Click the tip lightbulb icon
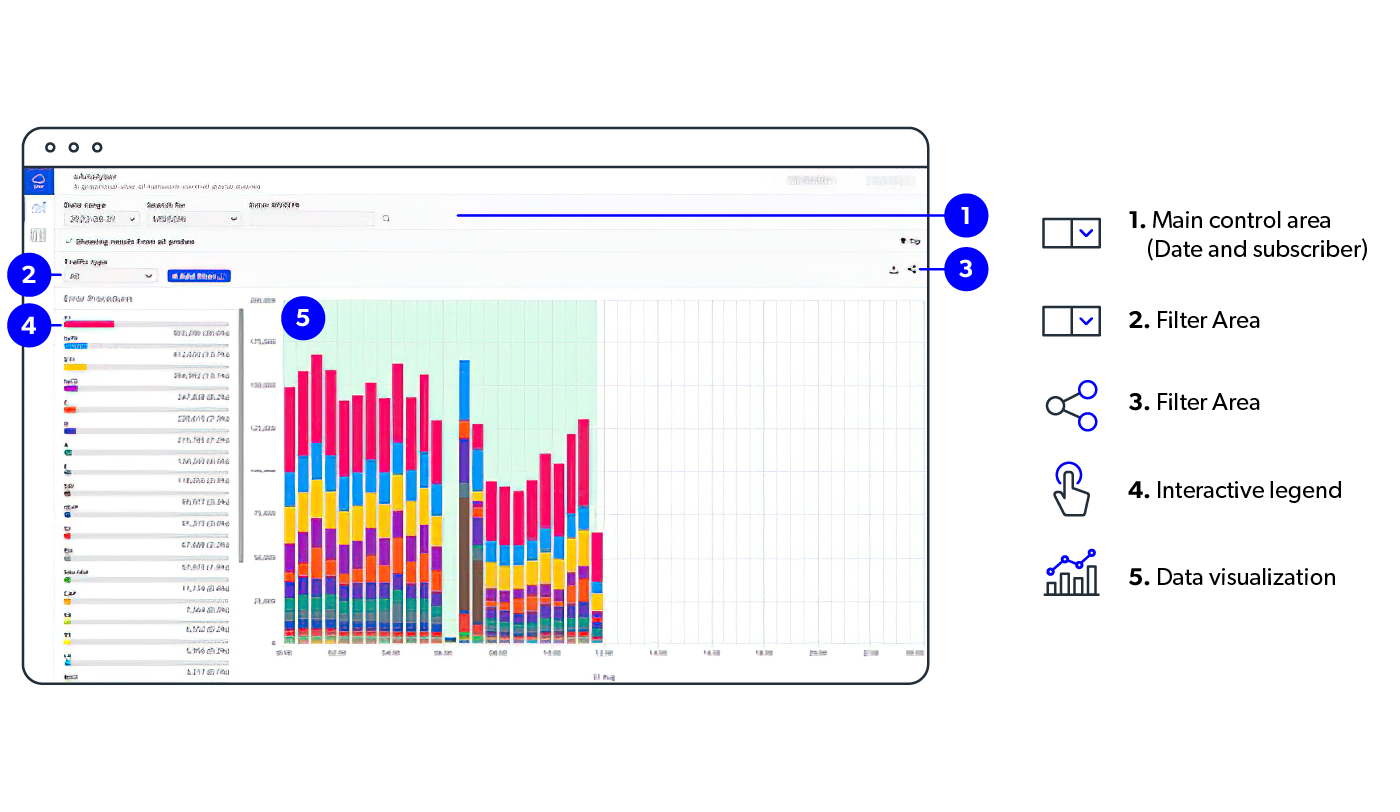The height and width of the screenshot is (812, 1400). (904, 241)
